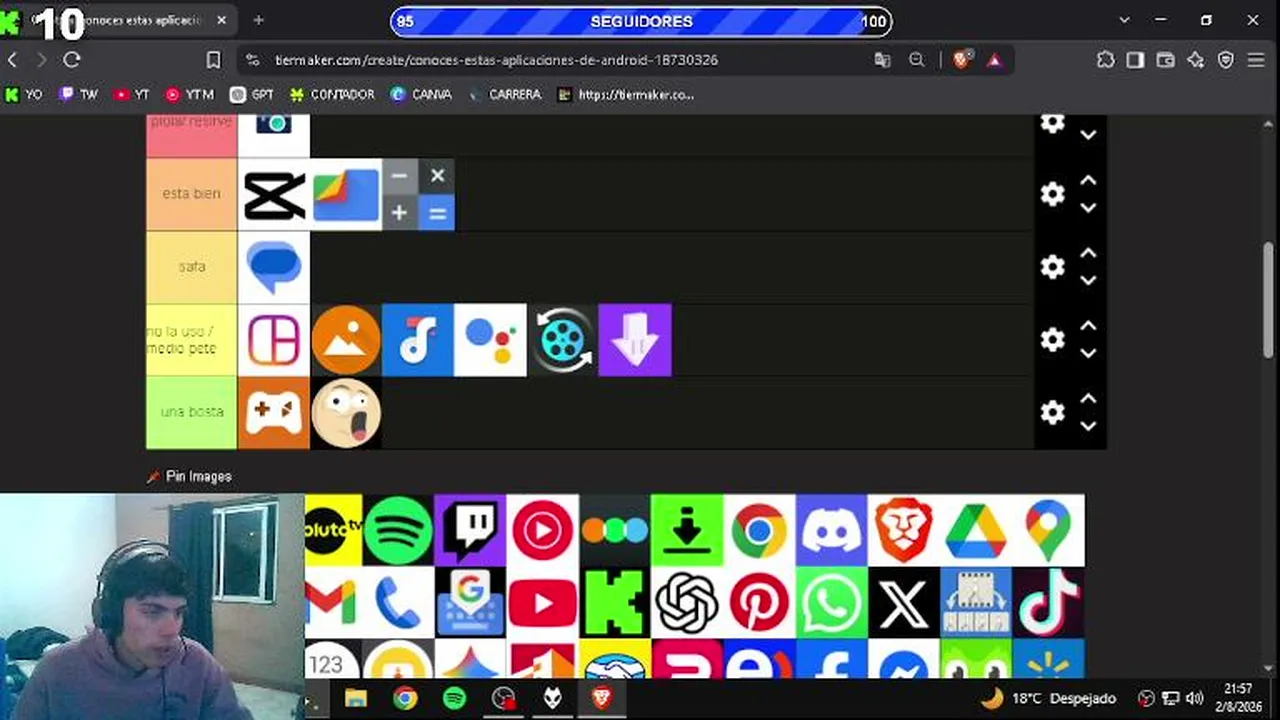Click the blue music note app icon
Screen dimensions: 1280x720
tap(418, 340)
